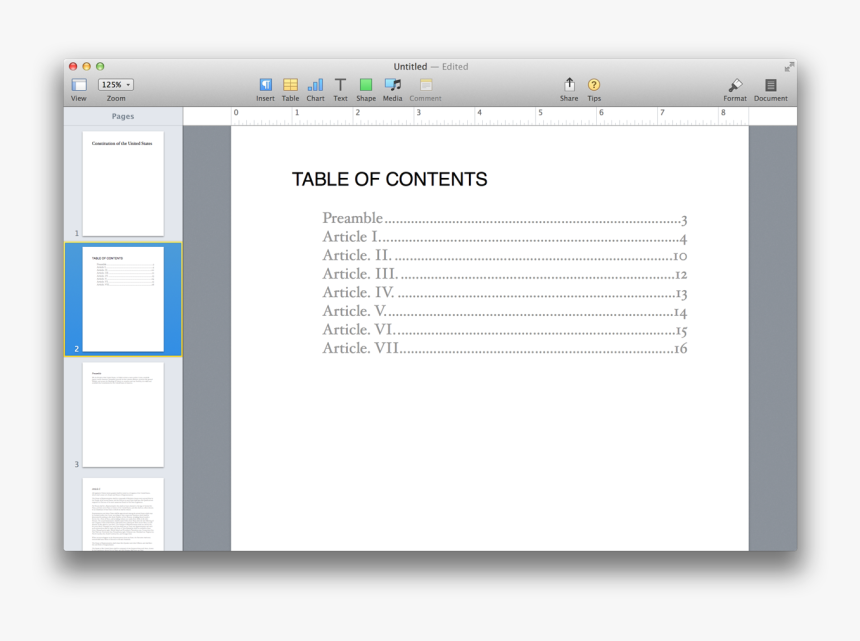Click the Preamble entry in contents
The image size is (860, 641).
505,218
